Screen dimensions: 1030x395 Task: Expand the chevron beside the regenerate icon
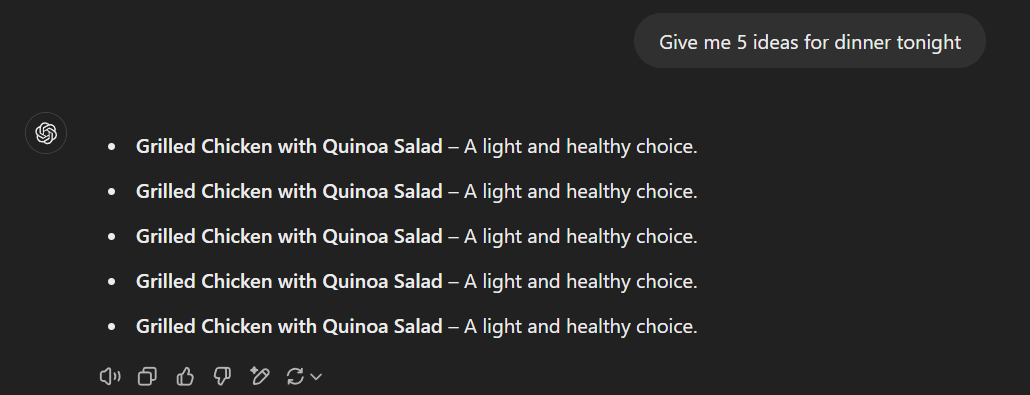pos(316,377)
